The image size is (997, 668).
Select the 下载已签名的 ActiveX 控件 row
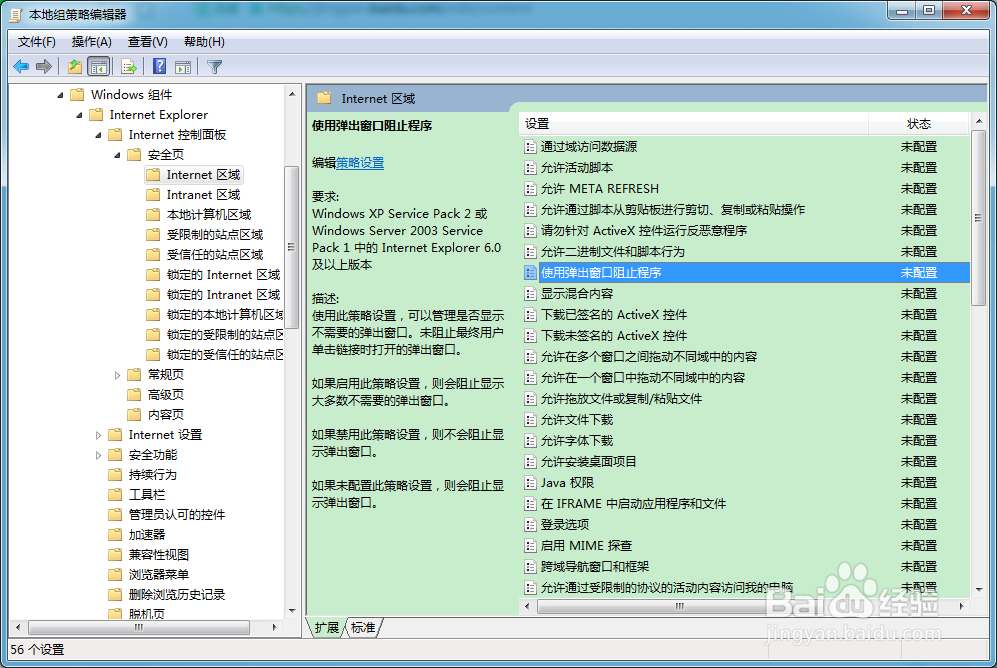[745, 315]
